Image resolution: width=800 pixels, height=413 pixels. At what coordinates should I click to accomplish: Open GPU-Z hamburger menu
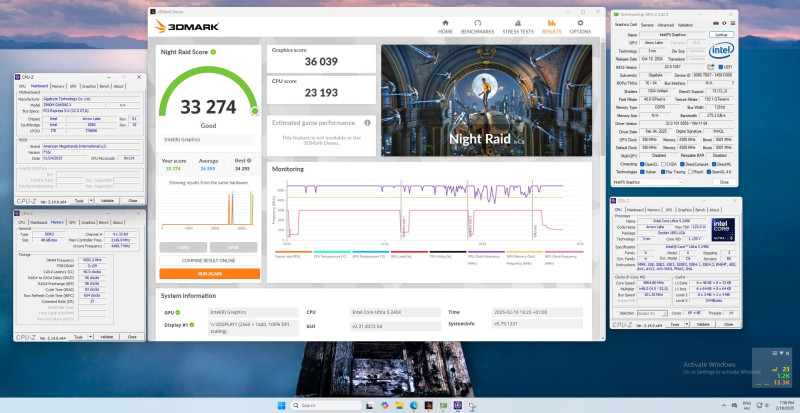click(x=732, y=23)
